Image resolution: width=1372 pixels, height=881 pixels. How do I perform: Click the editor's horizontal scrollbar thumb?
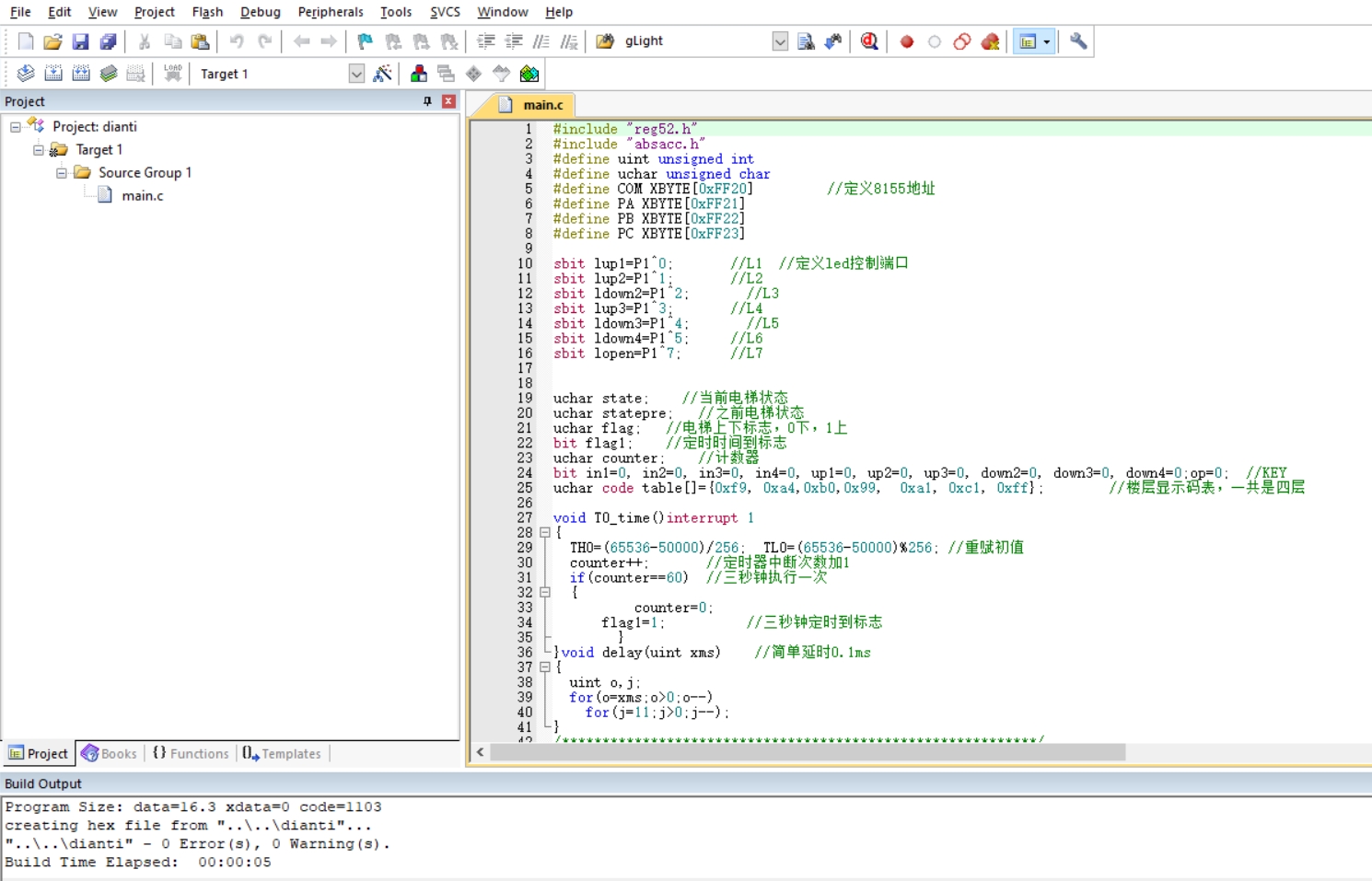point(808,752)
